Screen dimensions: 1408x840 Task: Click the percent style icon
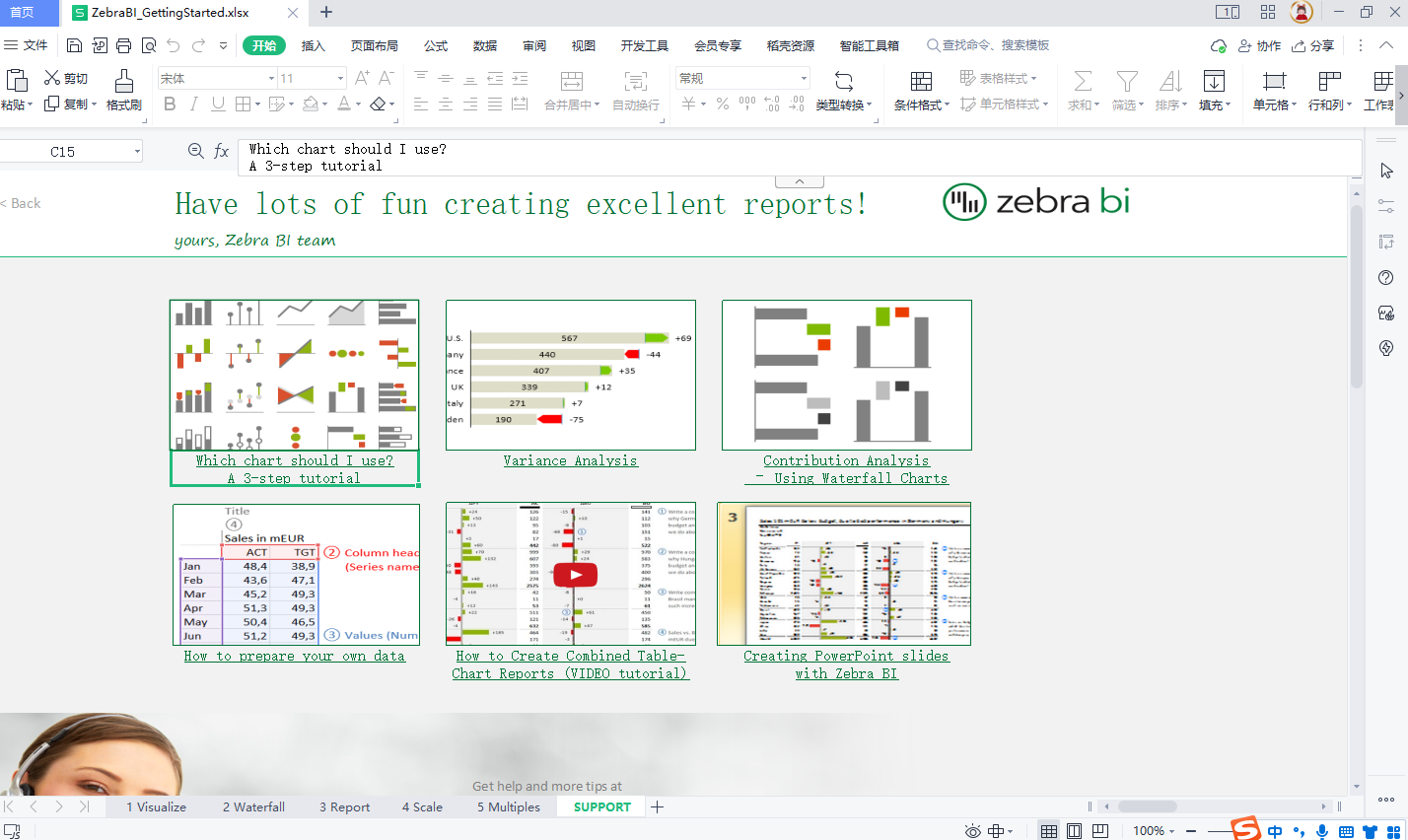coord(723,104)
